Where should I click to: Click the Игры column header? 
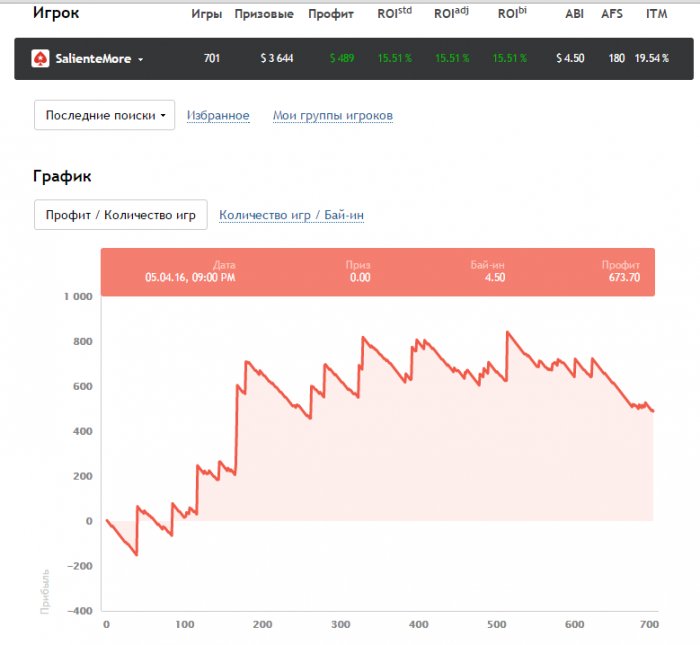(x=206, y=14)
